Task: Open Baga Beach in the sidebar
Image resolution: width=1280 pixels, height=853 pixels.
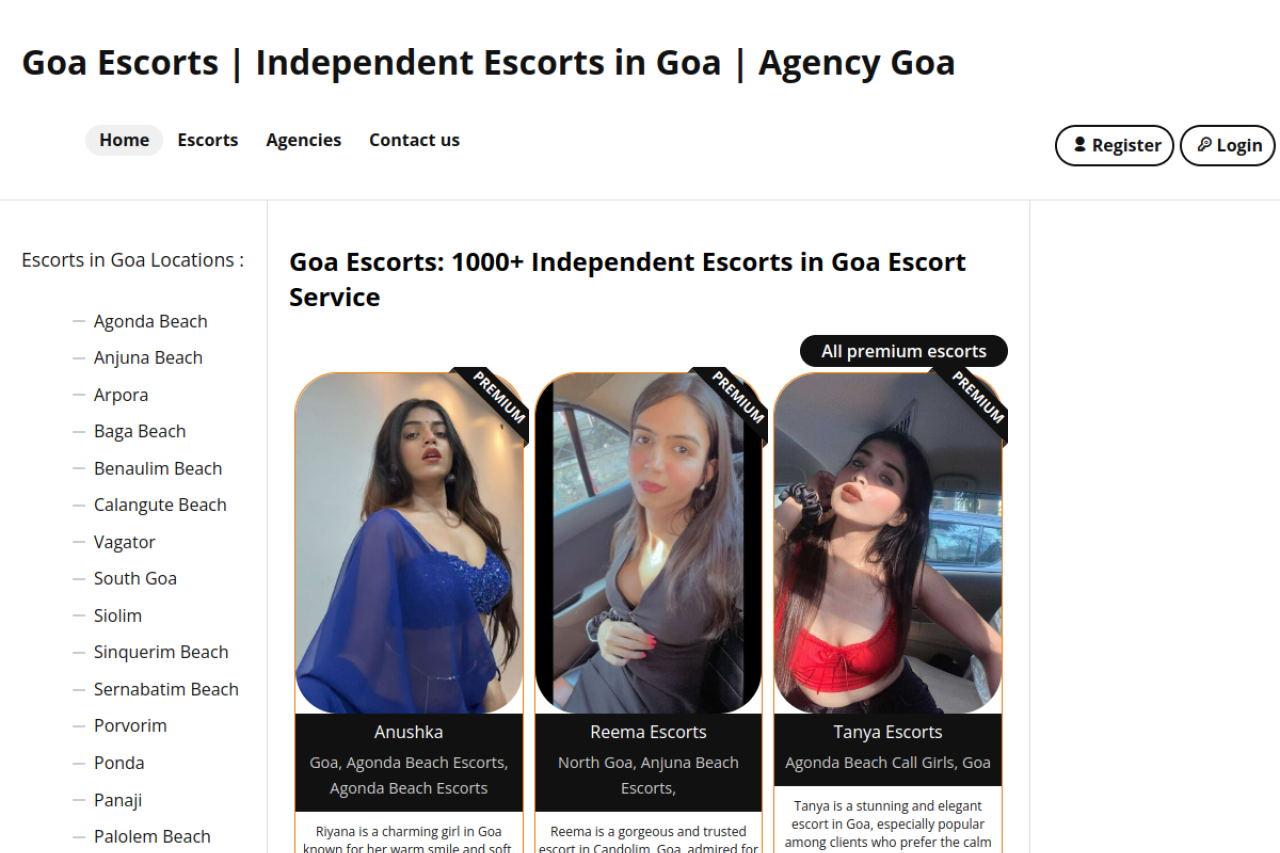Action: (140, 431)
